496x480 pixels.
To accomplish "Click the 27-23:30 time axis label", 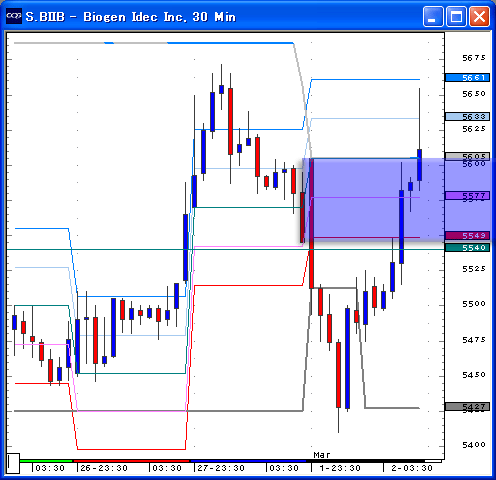I will pyautogui.click(x=221, y=468).
